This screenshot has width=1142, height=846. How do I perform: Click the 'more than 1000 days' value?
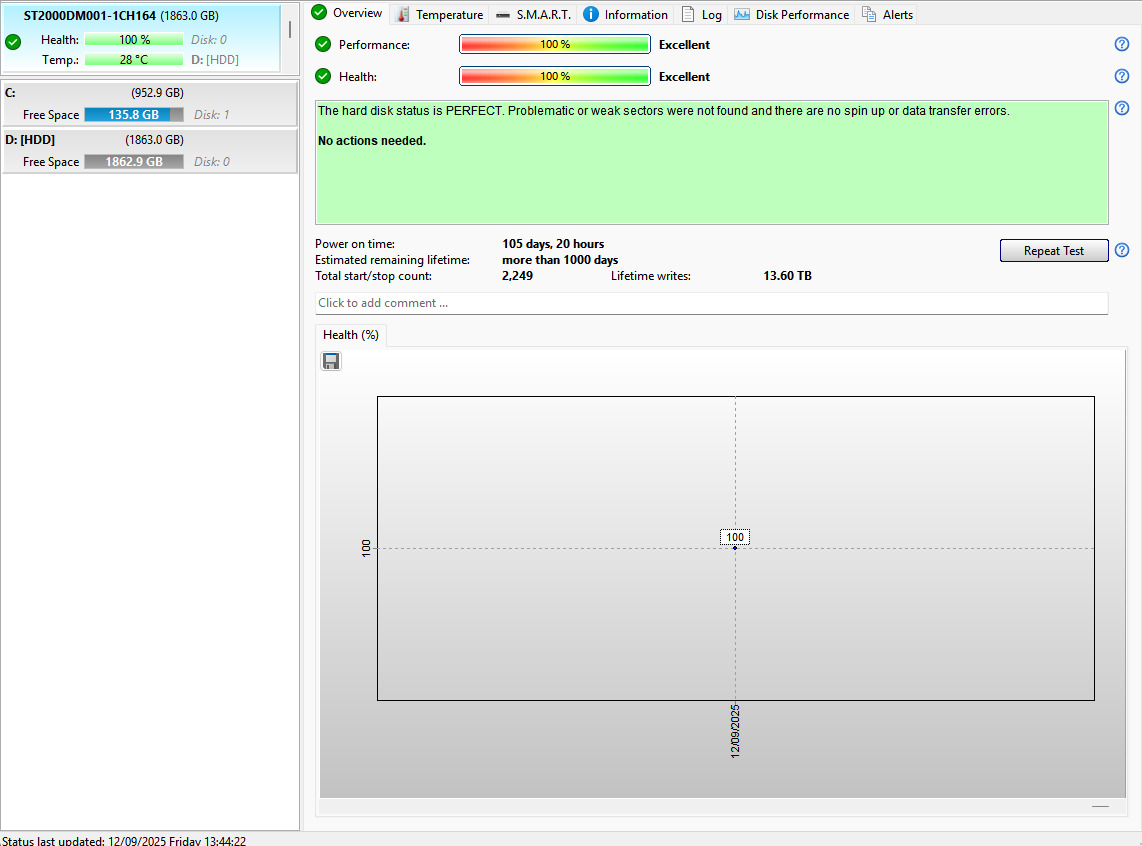click(x=560, y=260)
